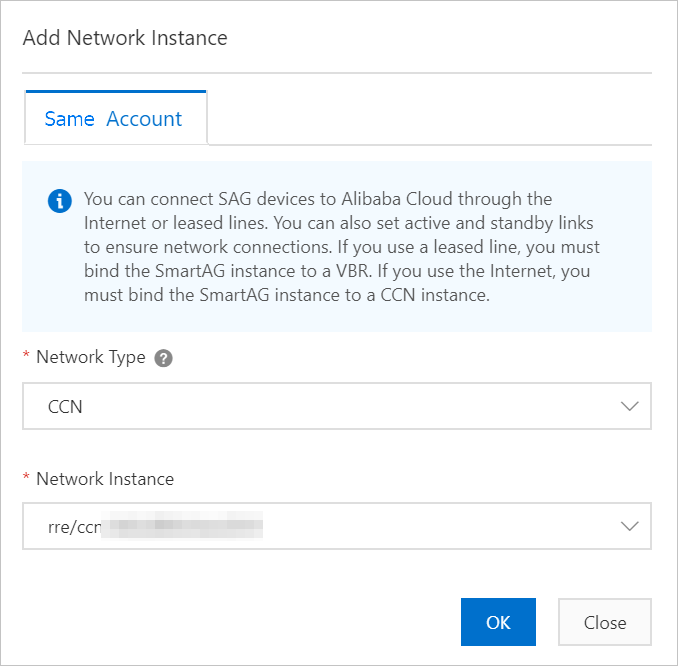Click the blue info icon in notice
Screen dimensions: 678x666
pyautogui.click(x=60, y=201)
